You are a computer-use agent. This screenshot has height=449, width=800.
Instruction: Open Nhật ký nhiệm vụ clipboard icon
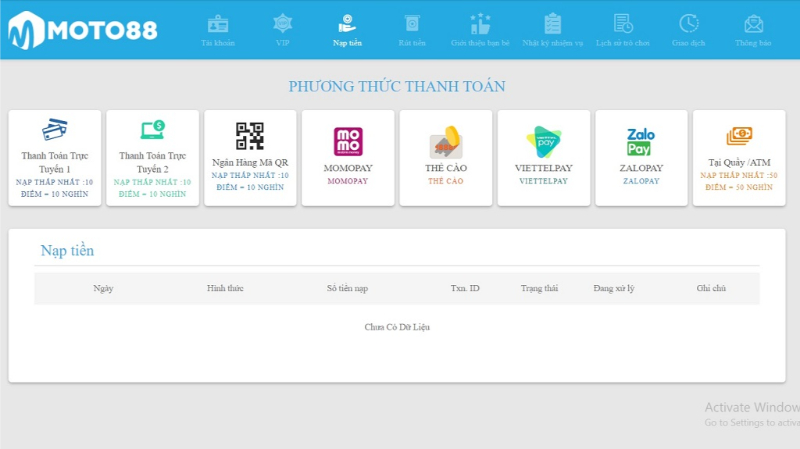(552, 24)
